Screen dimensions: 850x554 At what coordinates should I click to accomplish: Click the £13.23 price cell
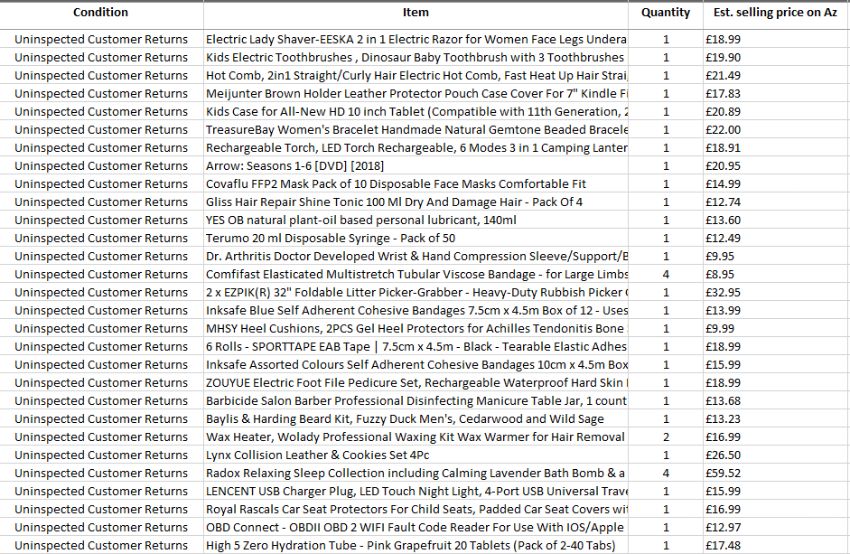tap(776, 418)
